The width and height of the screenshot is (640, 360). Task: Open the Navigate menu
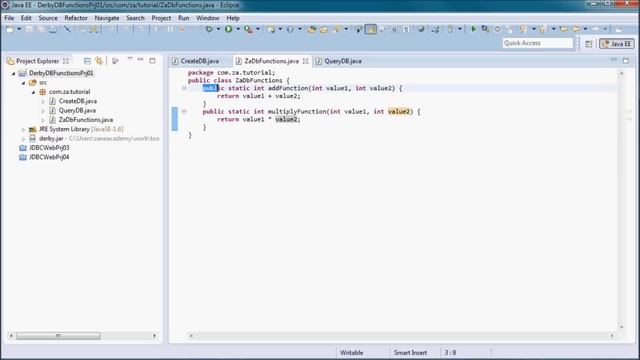point(107,18)
